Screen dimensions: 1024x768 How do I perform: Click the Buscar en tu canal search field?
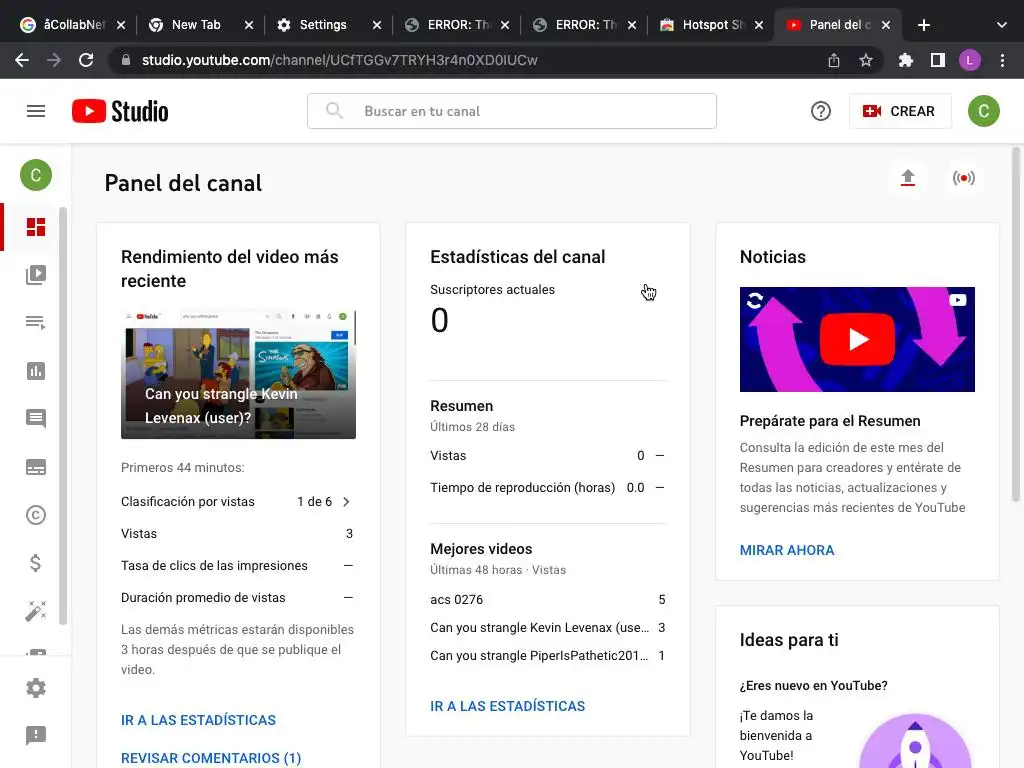[512, 112]
